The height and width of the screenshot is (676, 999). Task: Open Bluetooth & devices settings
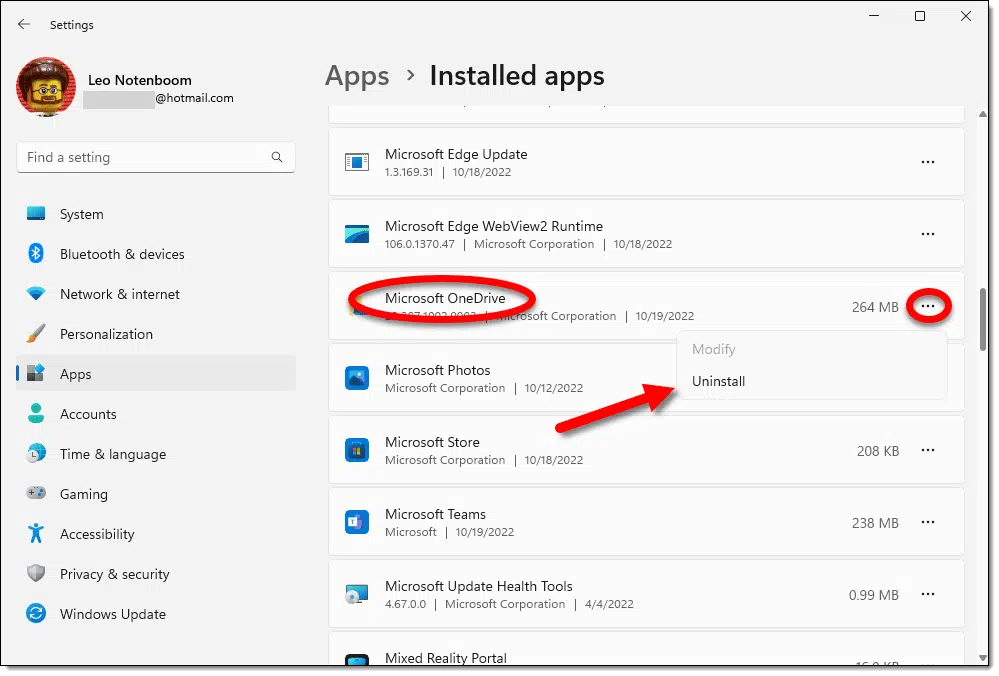[x=156, y=255]
